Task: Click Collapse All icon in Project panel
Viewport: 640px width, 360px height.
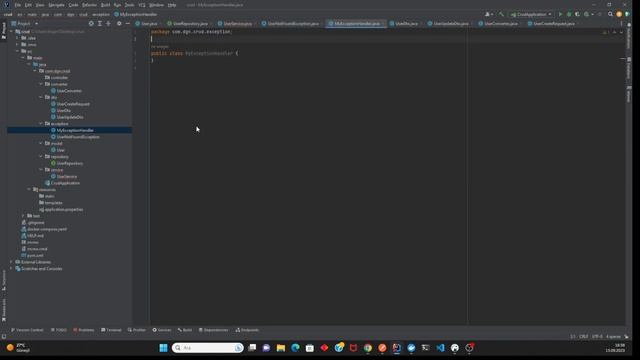Action: coord(108,24)
